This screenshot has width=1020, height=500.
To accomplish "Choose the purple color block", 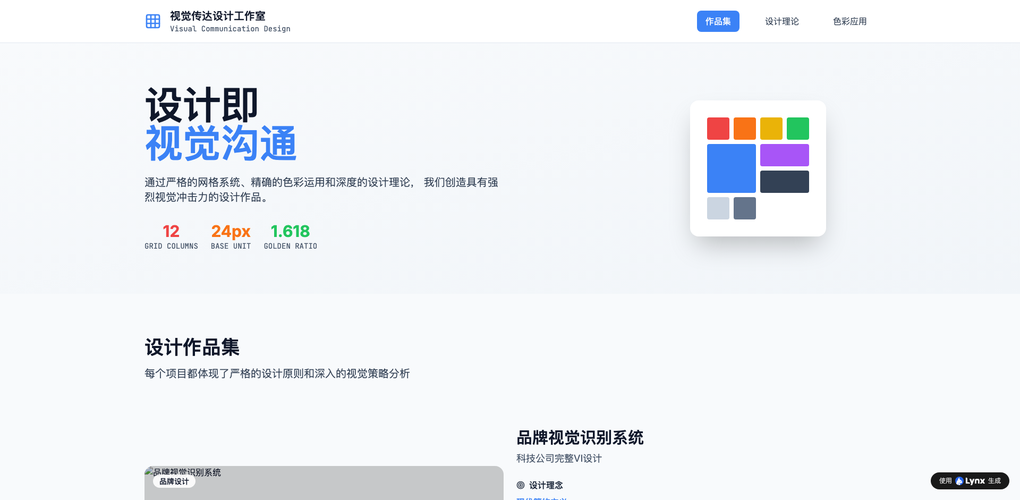I will [785, 155].
